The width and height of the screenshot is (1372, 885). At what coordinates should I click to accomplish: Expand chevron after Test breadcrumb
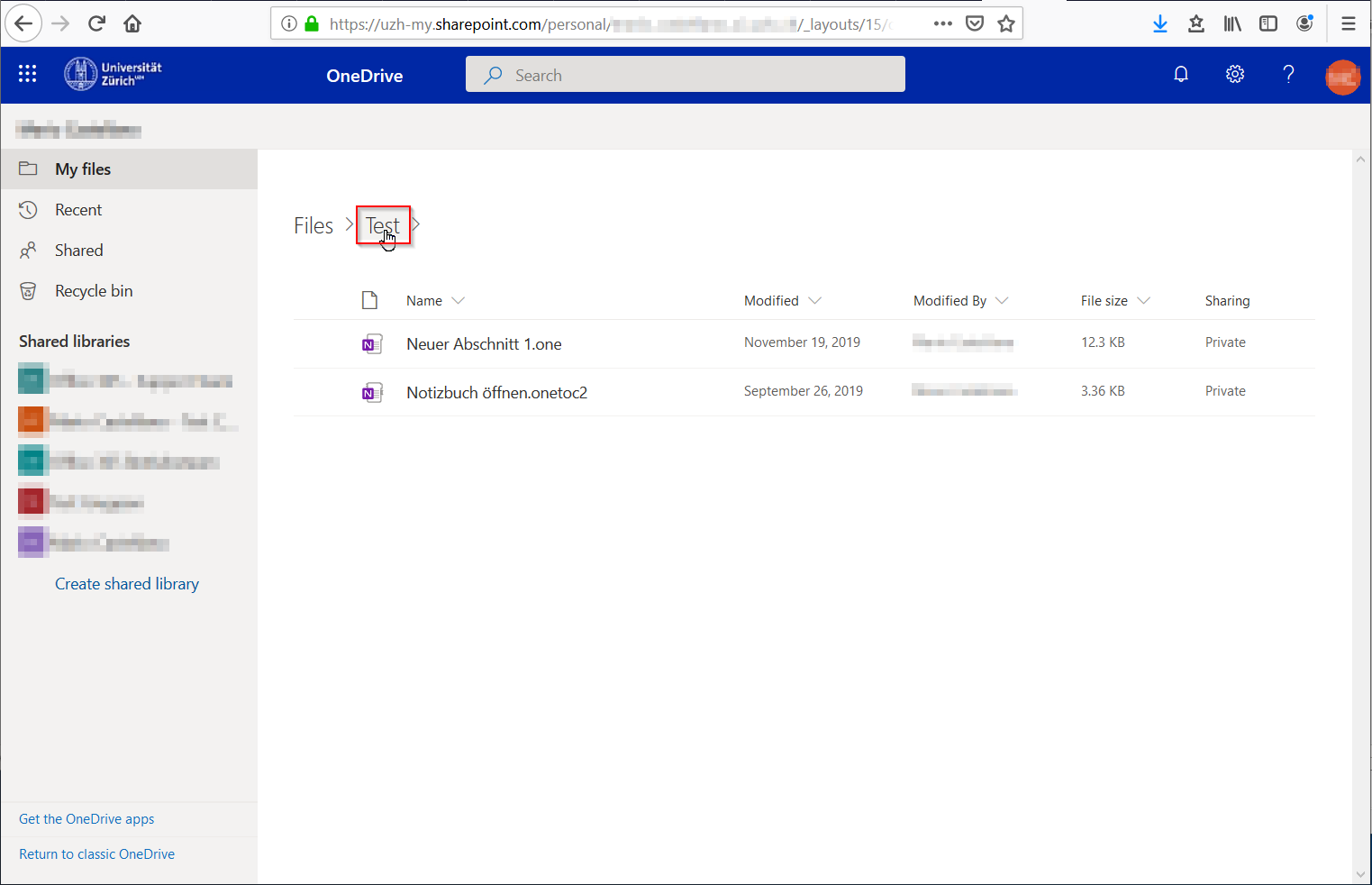coord(416,224)
